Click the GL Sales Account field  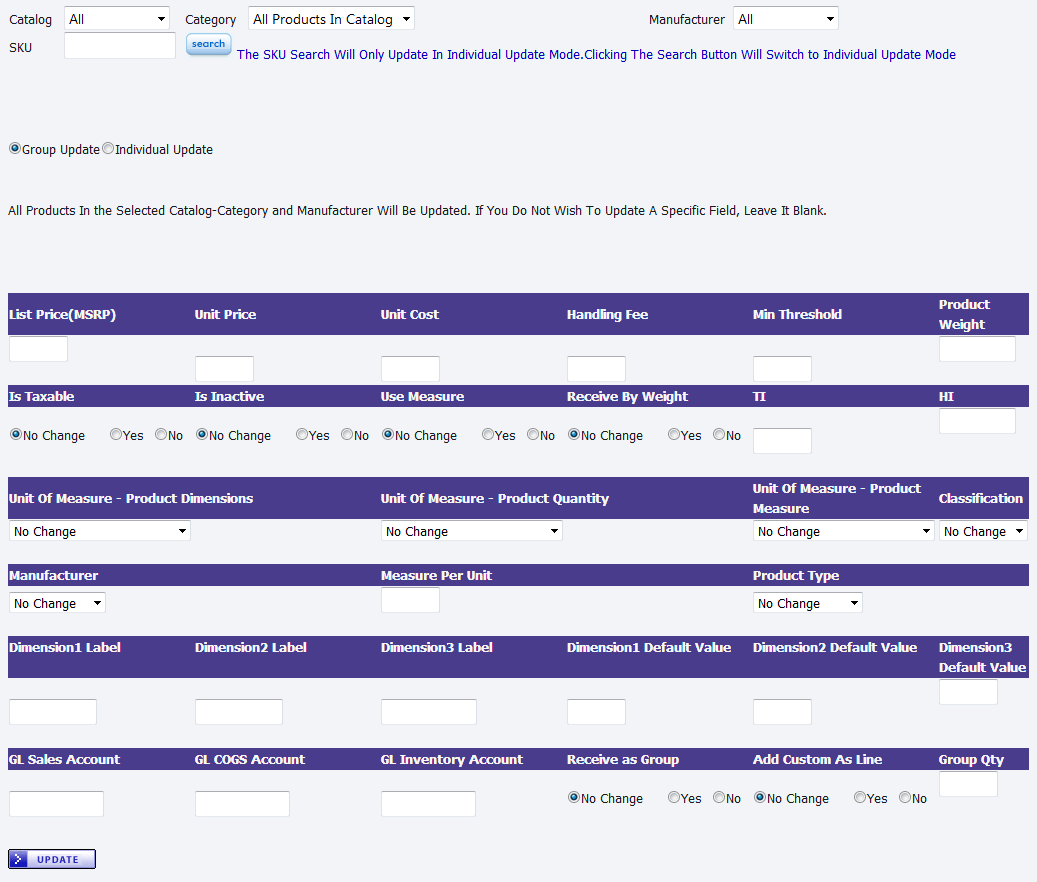56,804
